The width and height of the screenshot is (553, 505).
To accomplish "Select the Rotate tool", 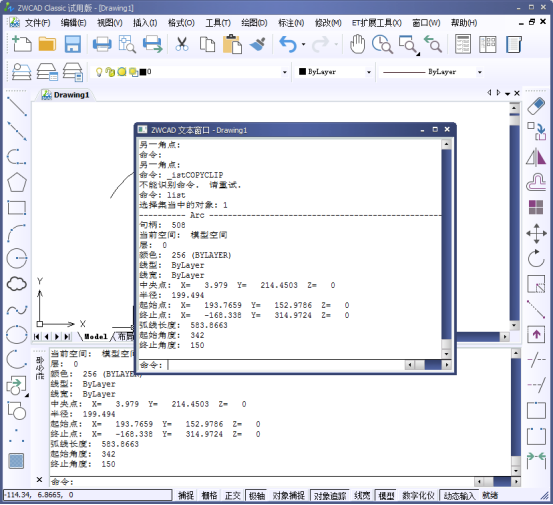I will click(536, 258).
